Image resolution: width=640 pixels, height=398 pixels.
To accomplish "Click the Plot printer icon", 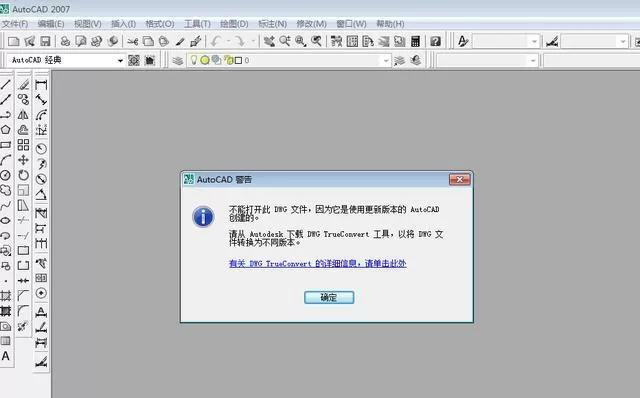I will point(65,41).
